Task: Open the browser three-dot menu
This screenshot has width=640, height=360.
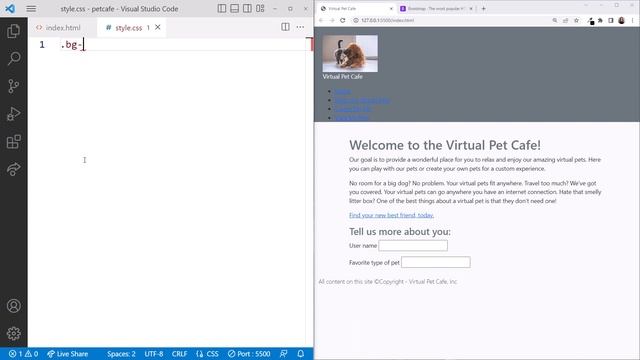Action: click(x=633, y=20)
